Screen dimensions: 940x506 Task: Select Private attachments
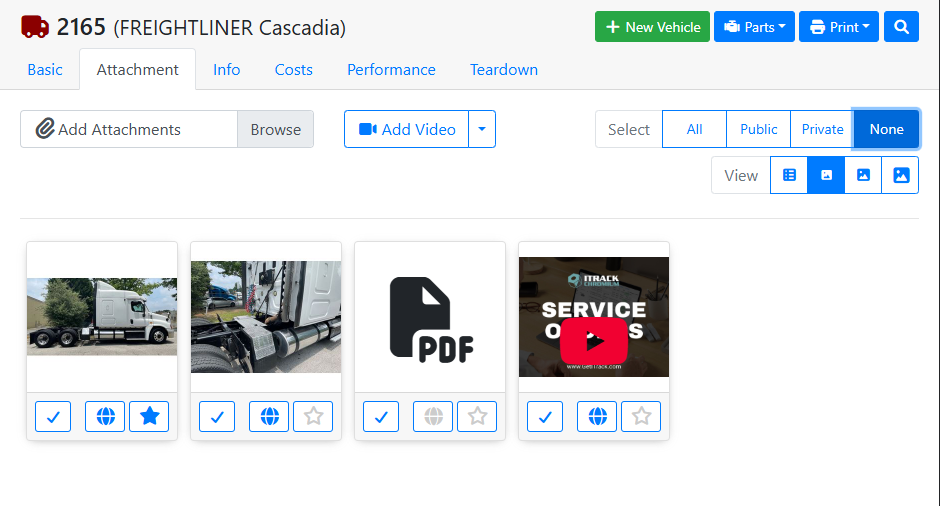[x=822, y=129]
